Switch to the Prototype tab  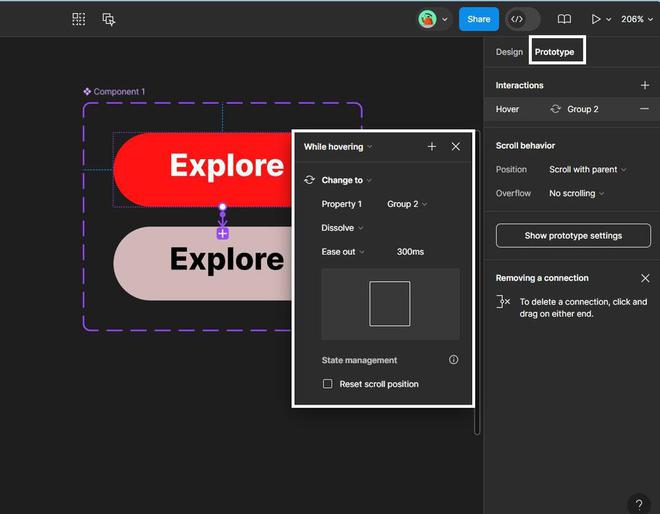(x=554, y=52)
